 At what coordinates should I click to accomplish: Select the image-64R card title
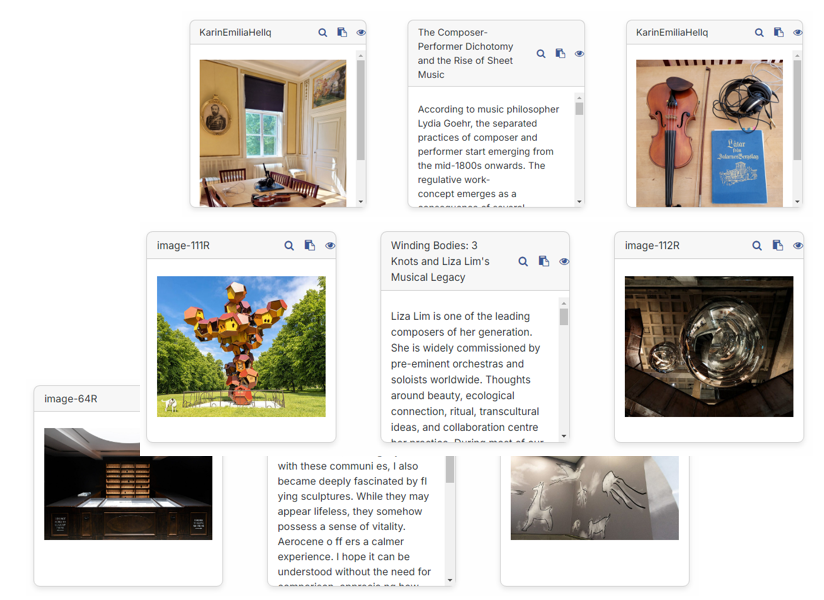click(71, 399)
